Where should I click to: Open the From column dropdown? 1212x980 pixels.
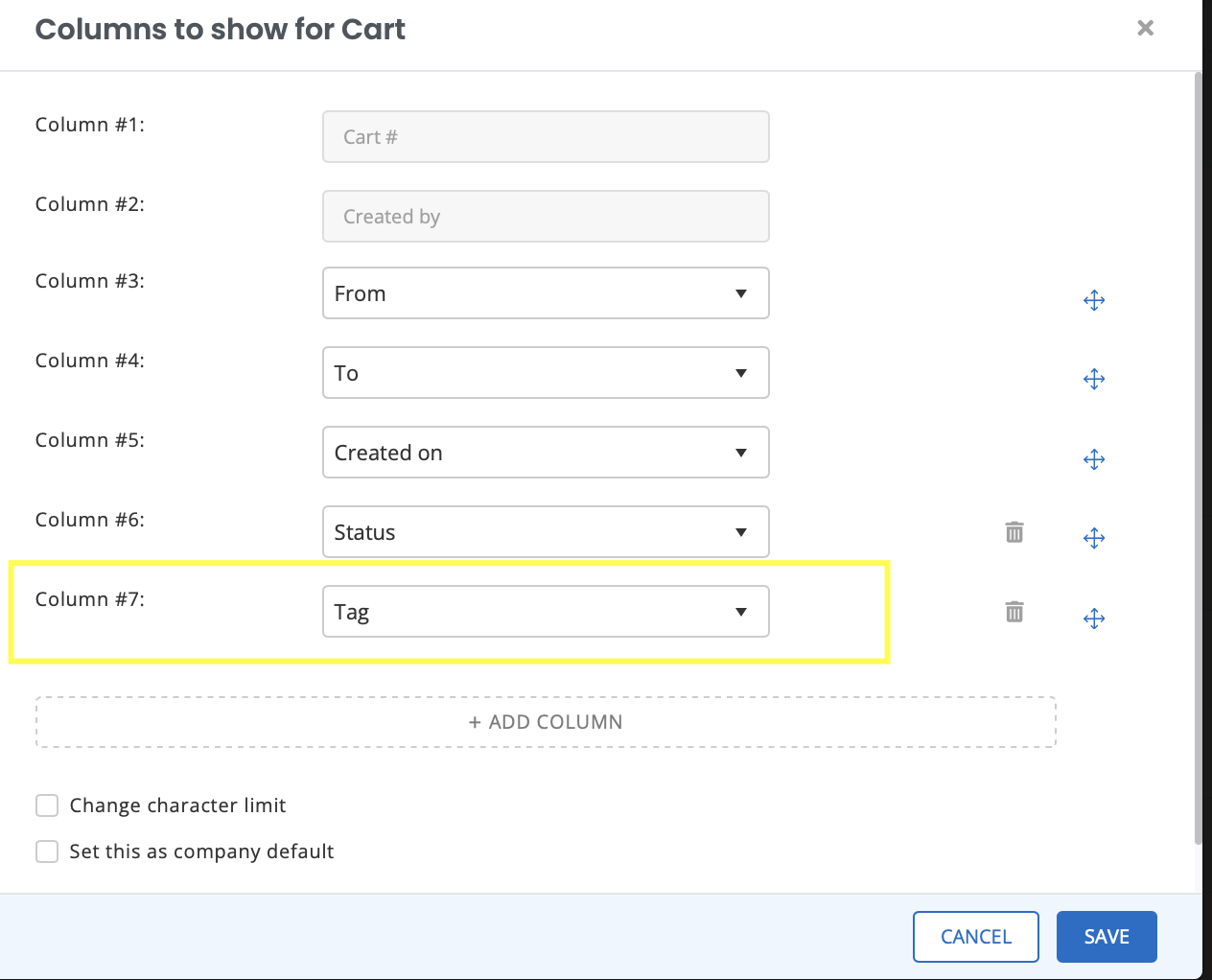(546, 293)
